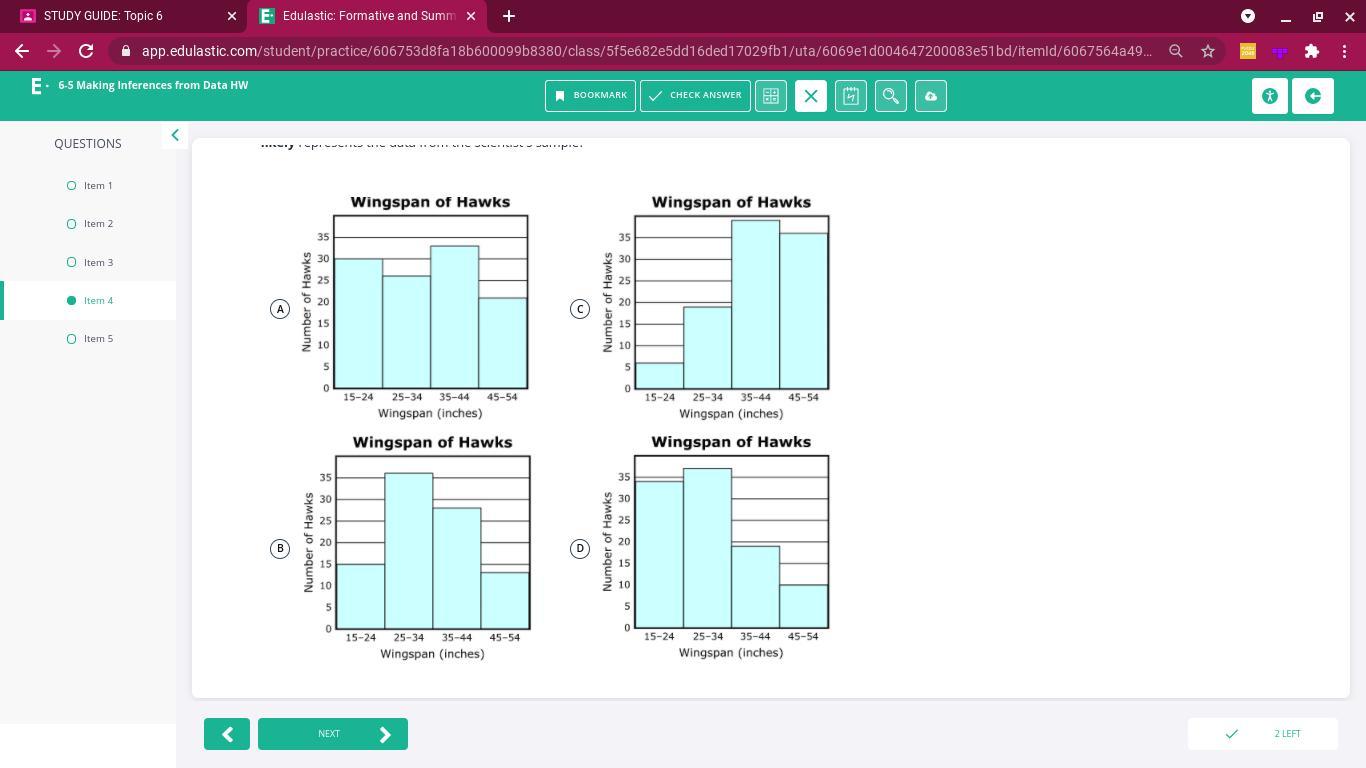Click the cloud upload icon
Image resolution: width=1366 pixels, height=768 pixels.
click(x=931, y=96)
